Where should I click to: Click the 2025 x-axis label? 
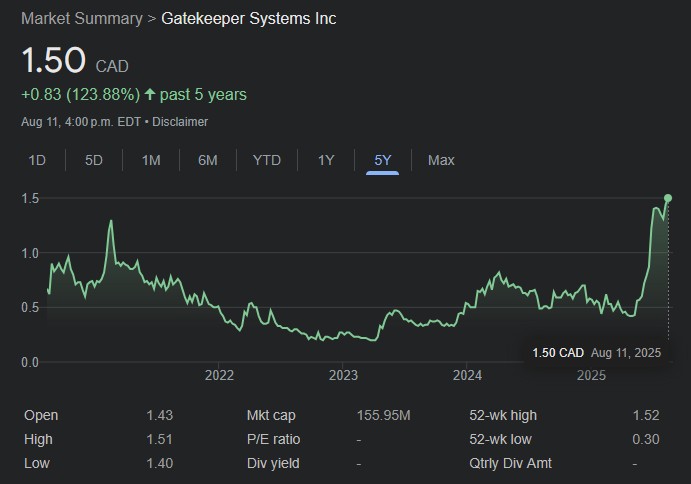click(x=591, y=375)
